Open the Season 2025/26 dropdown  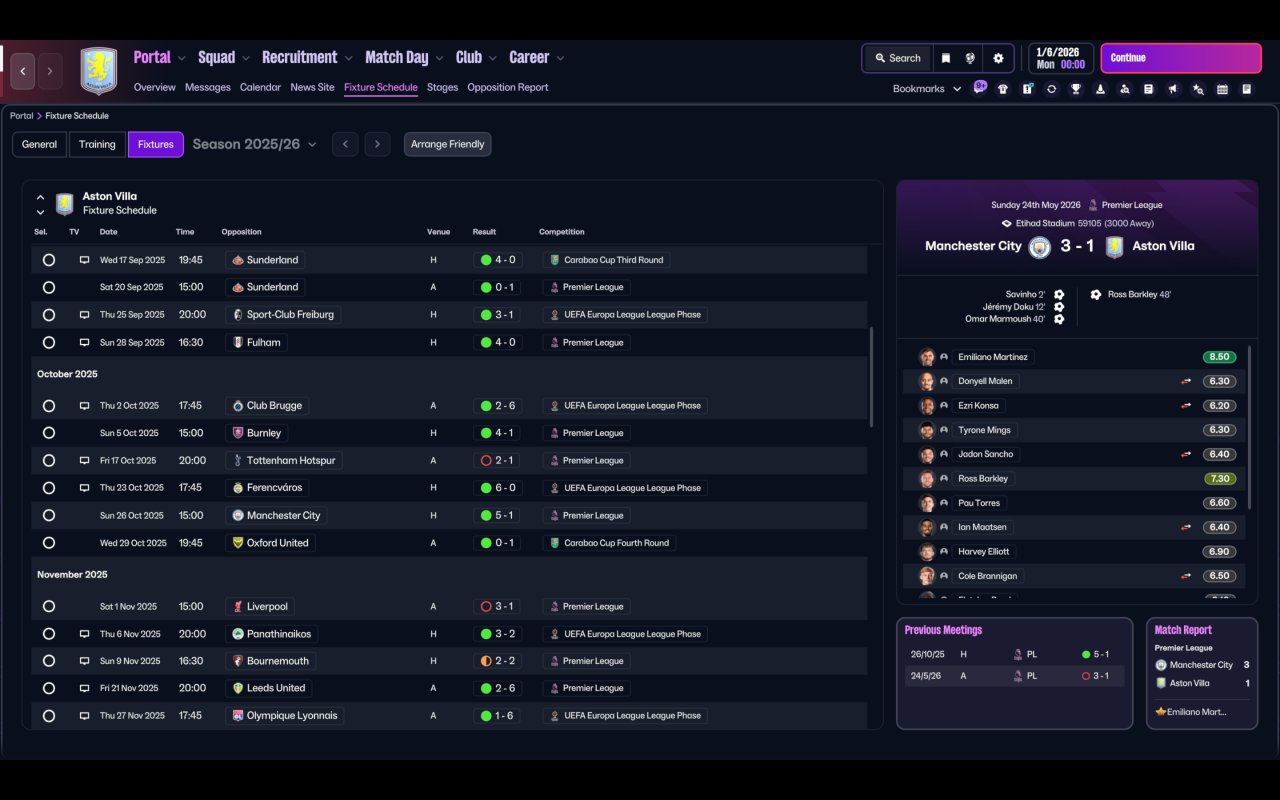coord(254,144)
